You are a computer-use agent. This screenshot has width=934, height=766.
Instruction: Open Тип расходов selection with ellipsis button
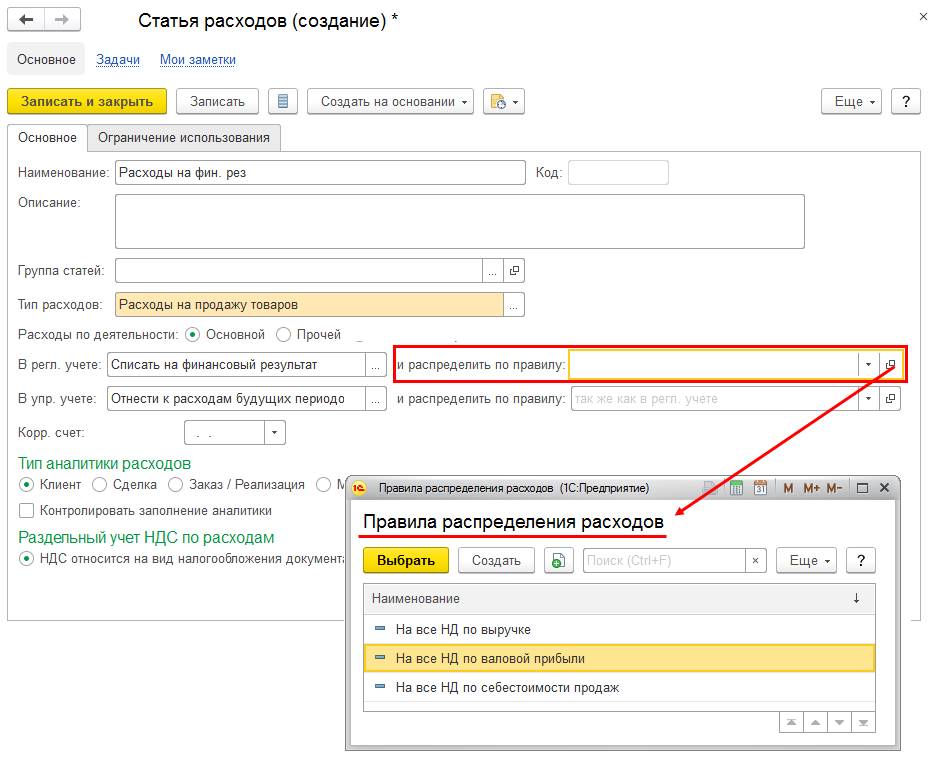(x=513, y=304)
